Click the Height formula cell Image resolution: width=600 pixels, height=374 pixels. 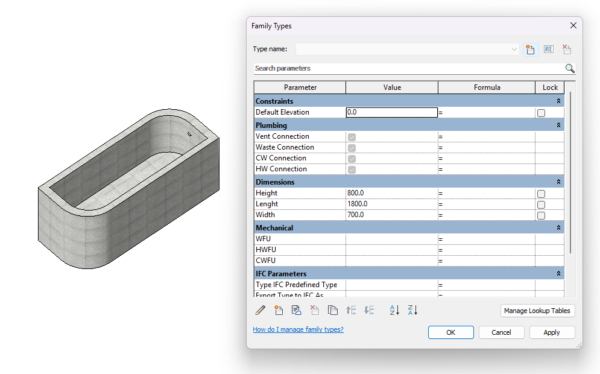pyautogui.click(x=486, y=193)
